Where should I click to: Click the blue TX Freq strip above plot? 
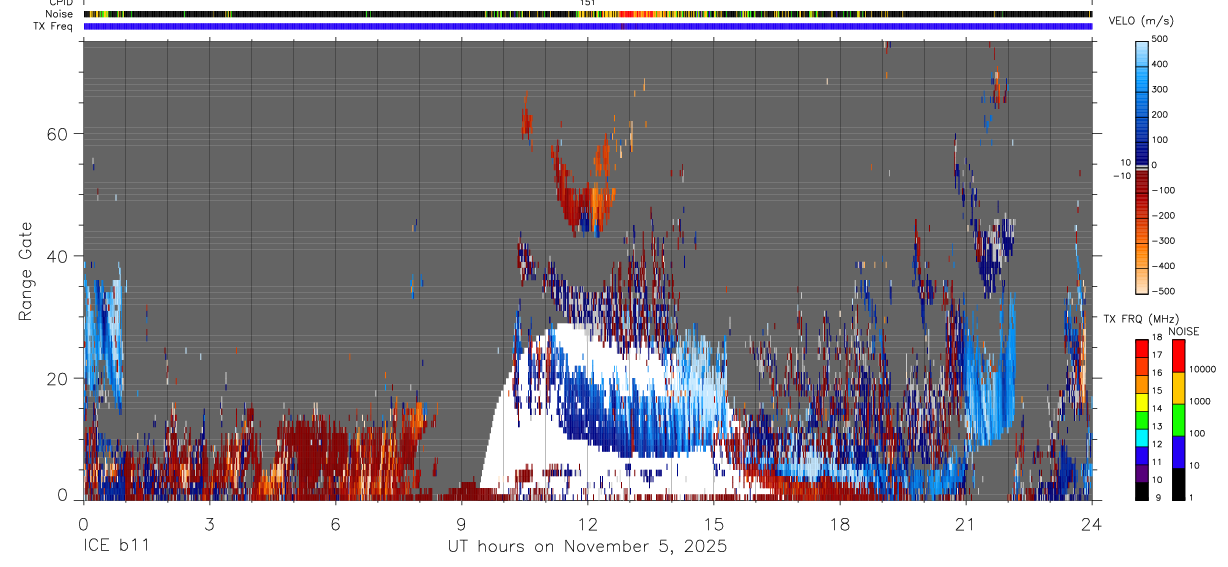click(587, 26)
